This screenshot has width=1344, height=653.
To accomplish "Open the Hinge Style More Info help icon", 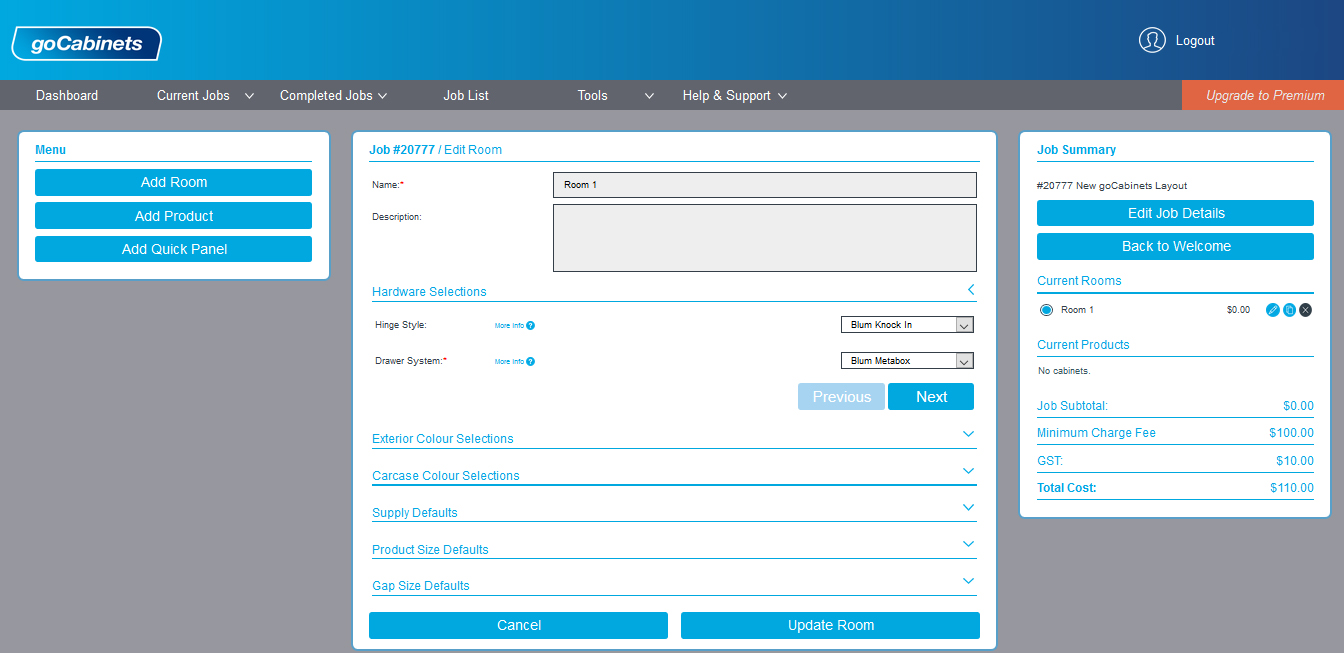I will pos(530,326).
